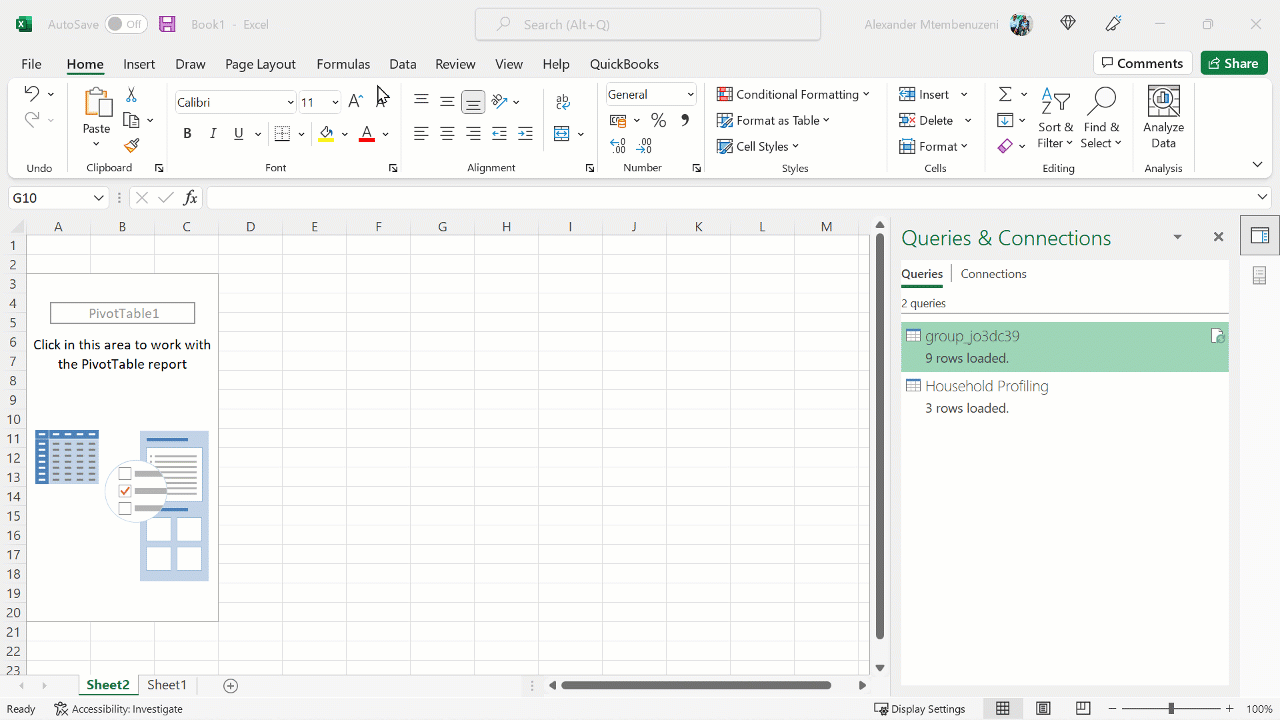Click the AutoSum icon
Screen dimensions: 1280x720
click(x=1005, y=94)
